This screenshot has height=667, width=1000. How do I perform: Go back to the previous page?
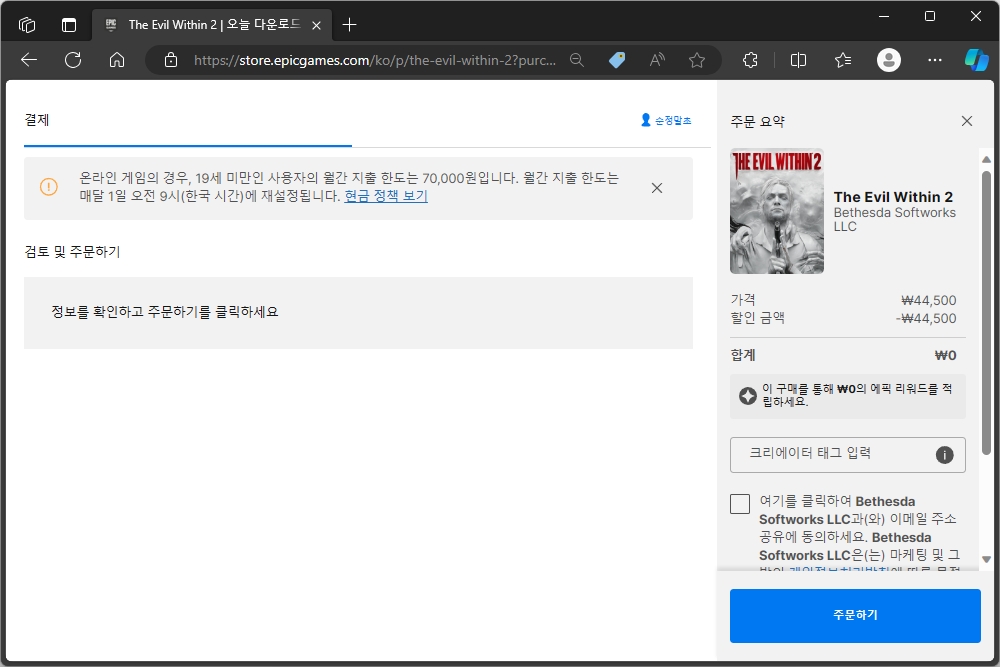coord(29,61)
